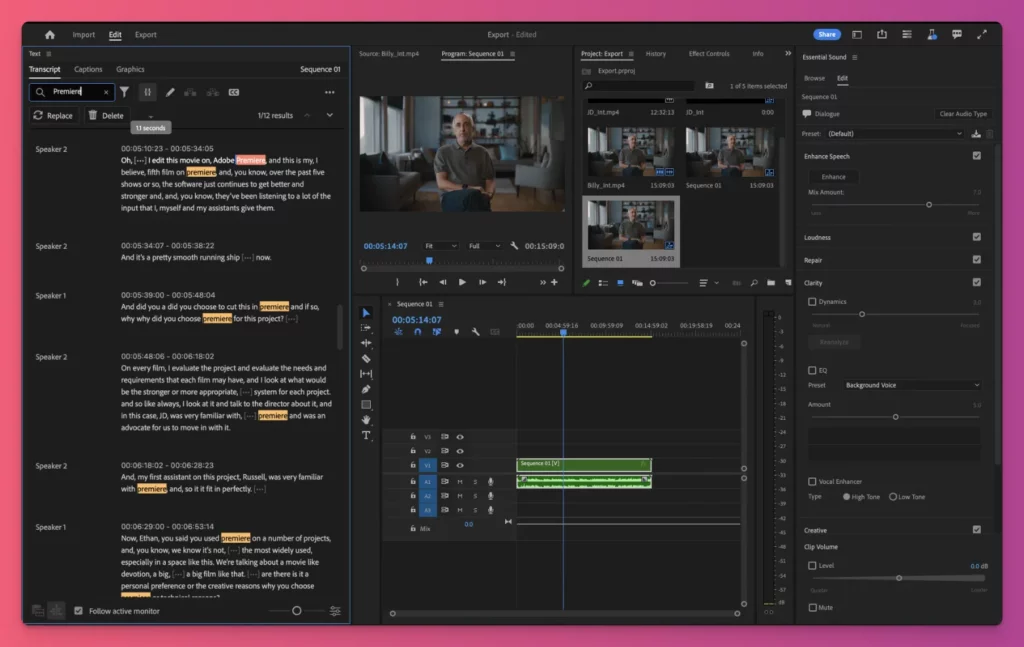Toggle the show pauses bracket icon

[148, 92]
